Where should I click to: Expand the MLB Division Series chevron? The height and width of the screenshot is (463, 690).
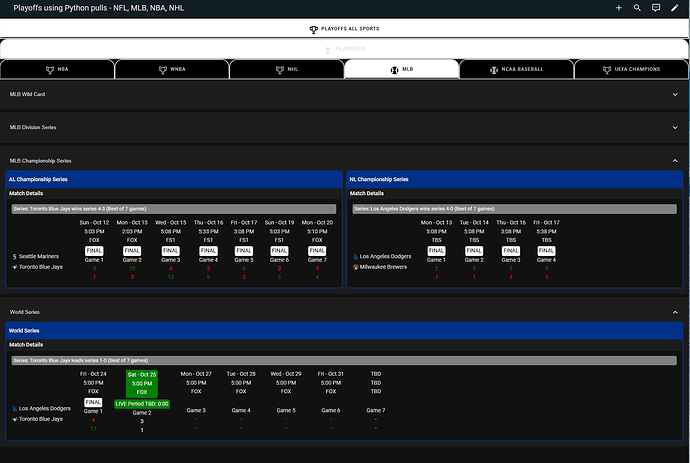coord(675,128)
